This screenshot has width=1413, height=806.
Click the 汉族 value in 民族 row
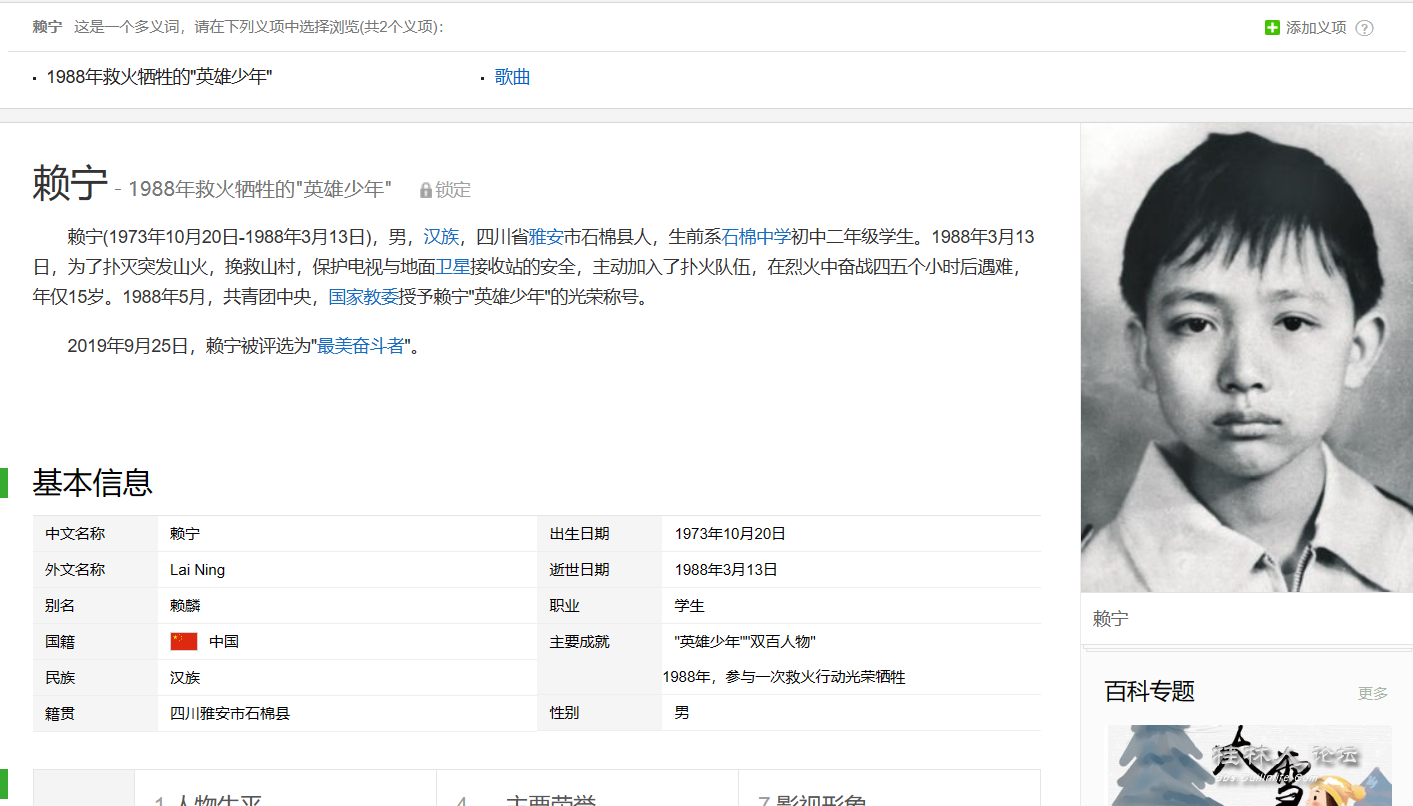pyautogui.click(x=185, y=678)
